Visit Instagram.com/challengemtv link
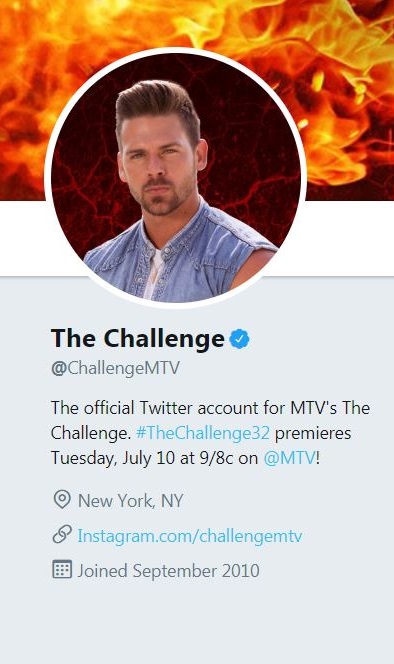The image size is (394, 664). click(189, 536)
